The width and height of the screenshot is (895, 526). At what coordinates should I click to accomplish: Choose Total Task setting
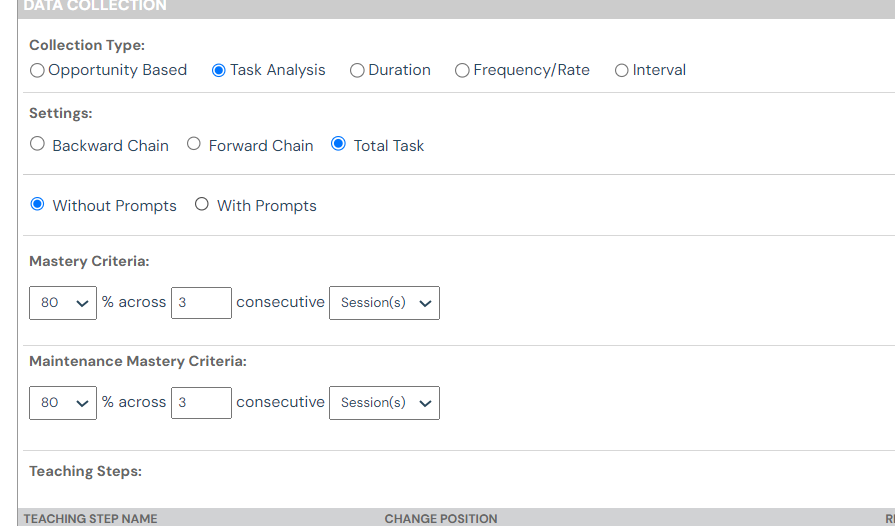338,144
